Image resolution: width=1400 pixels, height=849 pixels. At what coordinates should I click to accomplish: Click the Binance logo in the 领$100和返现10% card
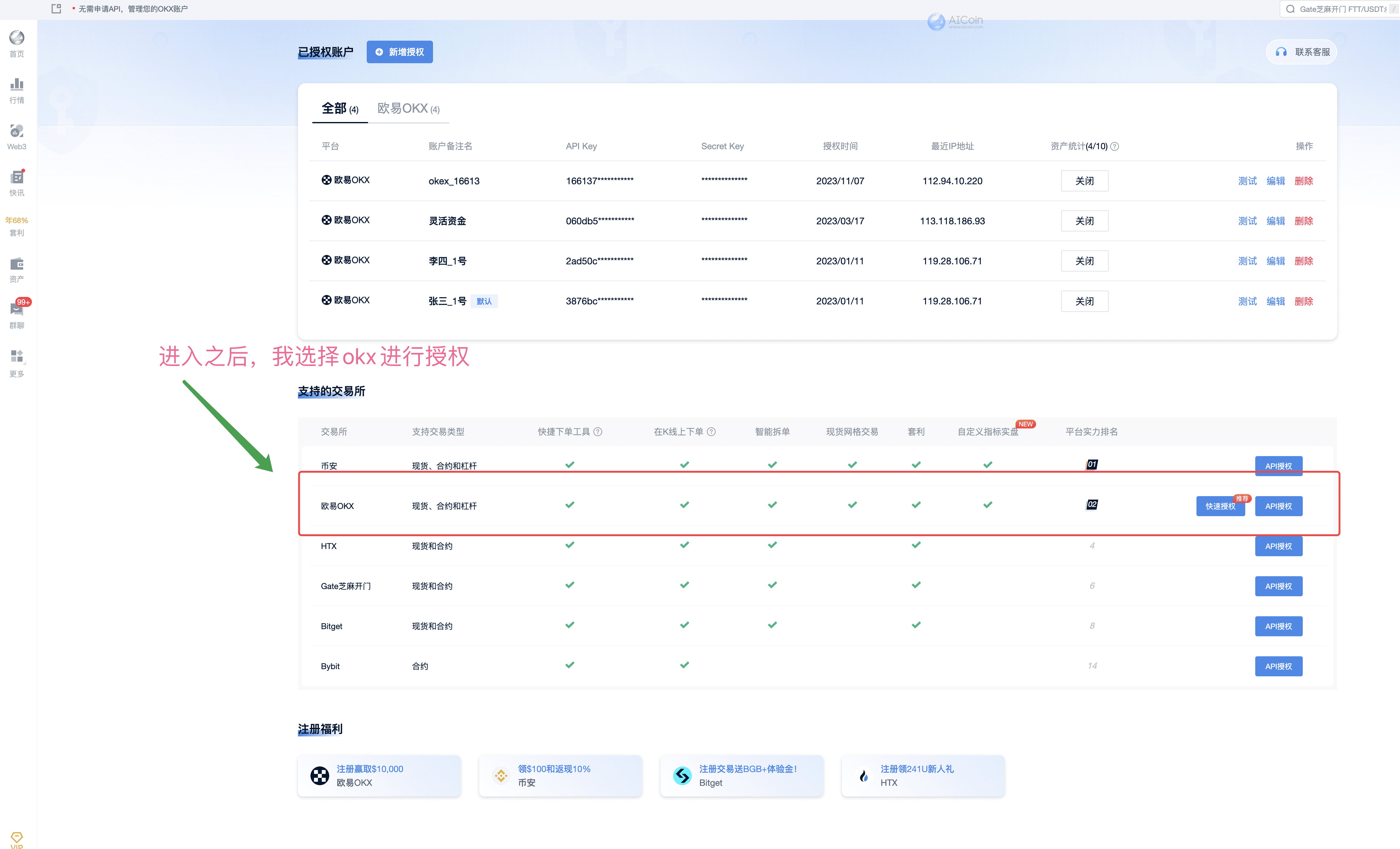point(501,776)
